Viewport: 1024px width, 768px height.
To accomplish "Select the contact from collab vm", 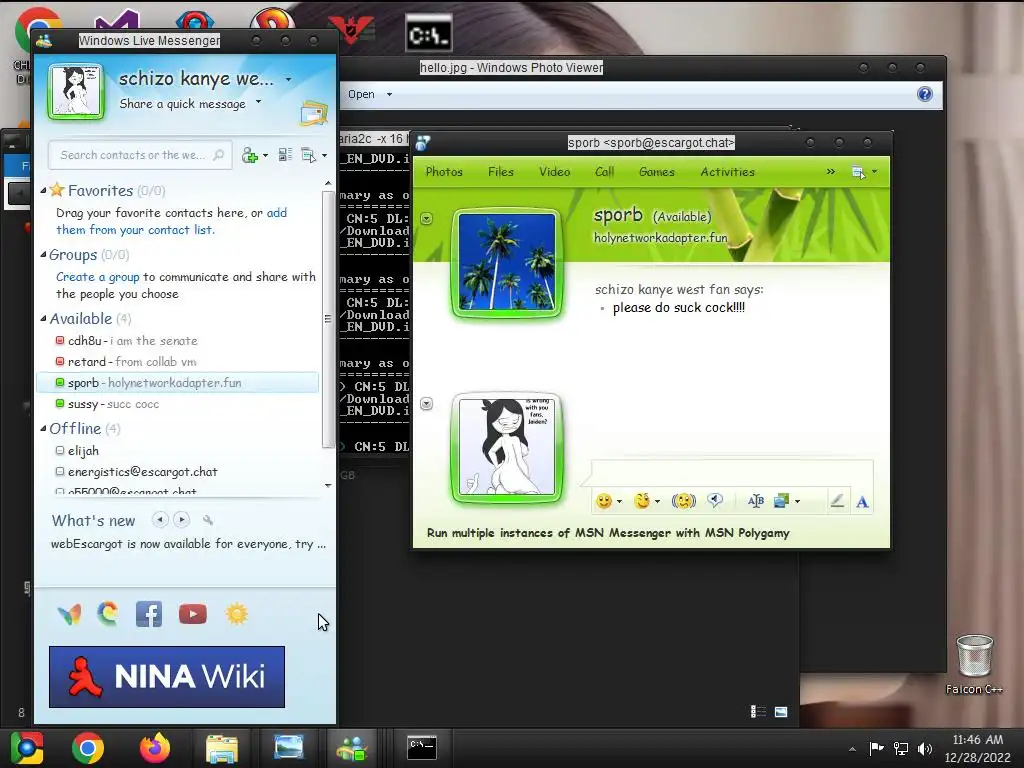I will (178, 362).
